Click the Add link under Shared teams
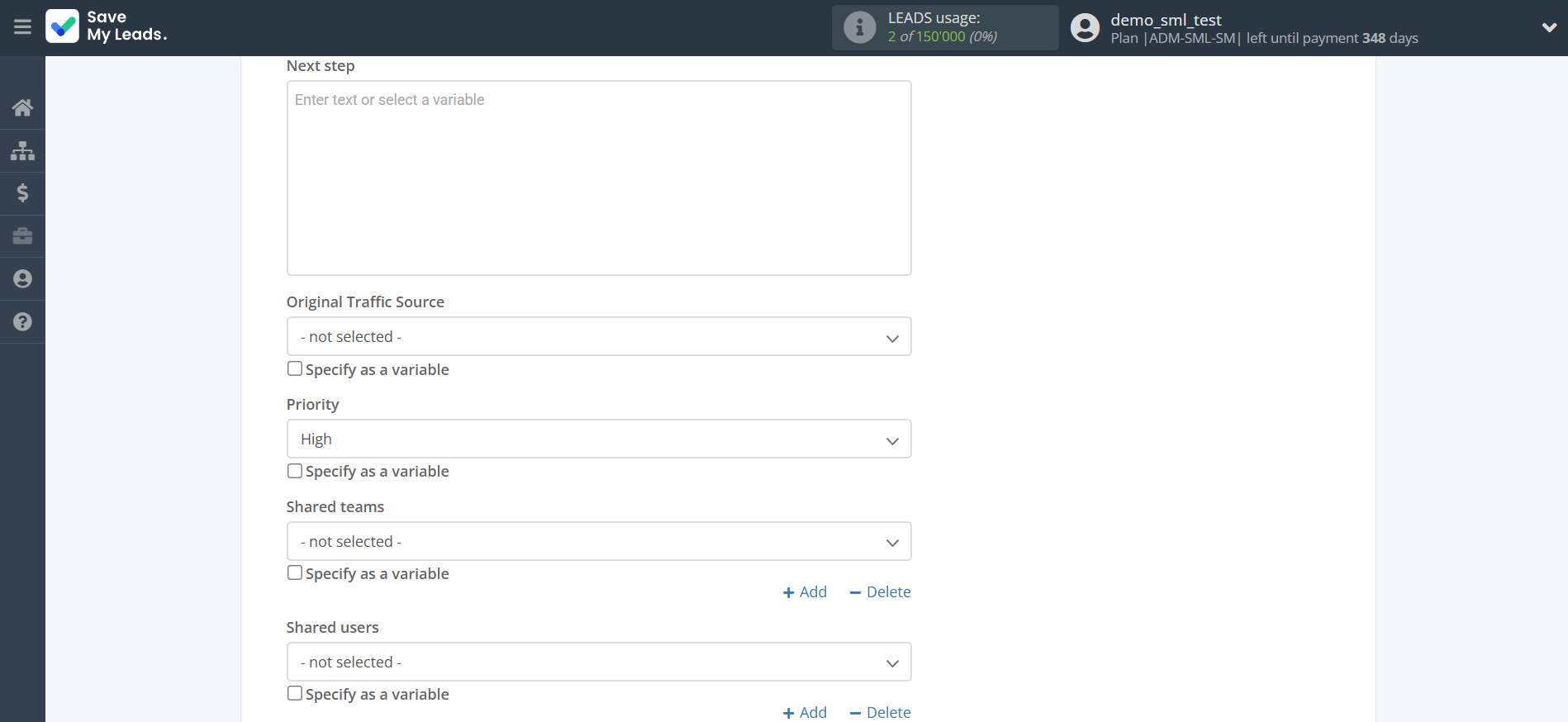 click(x=805, y=592)
